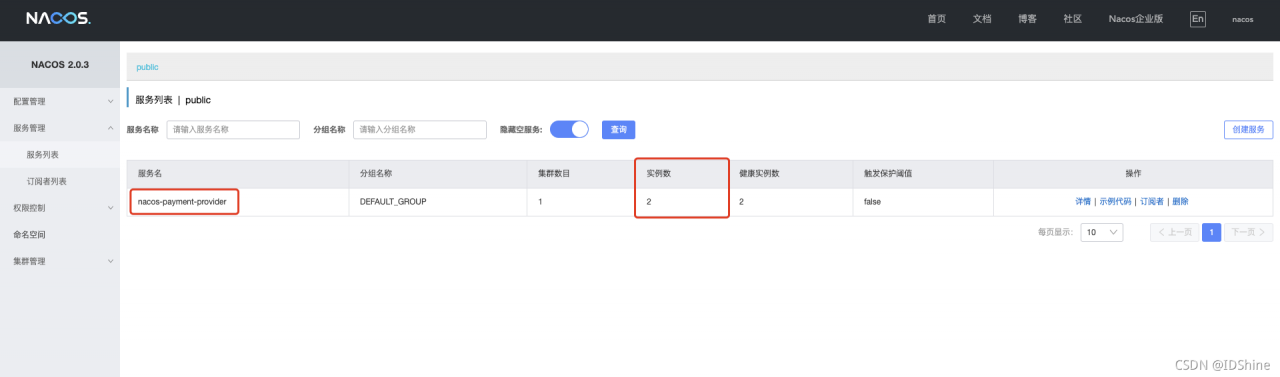The height and width of the screenshot is (377, 1280).
Task: Focus the 分组名称 input field
Action: point(420,129)
